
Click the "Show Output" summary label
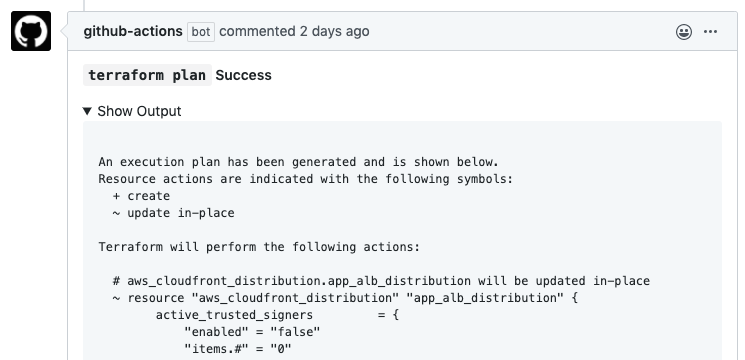pyautogui.click(x=139, y=111)
